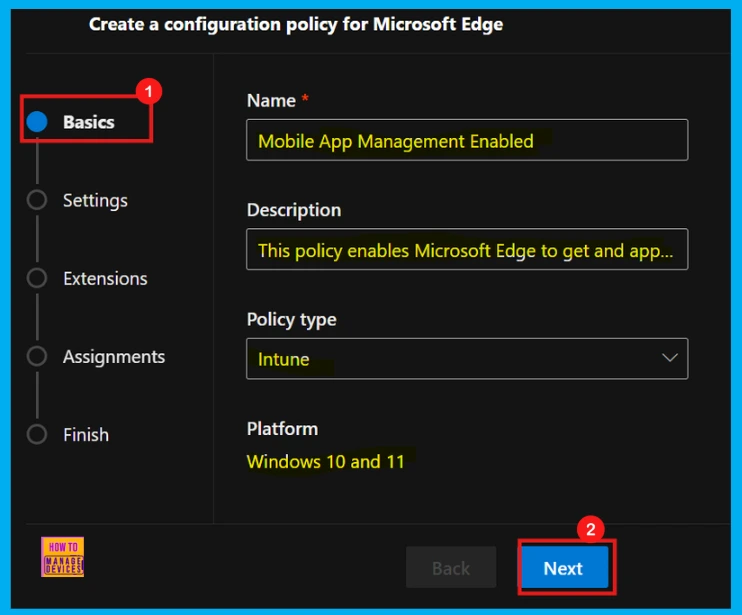Screen dimensions: 742x615
Task: Click the 'Platform' field label
Action: 283,429
